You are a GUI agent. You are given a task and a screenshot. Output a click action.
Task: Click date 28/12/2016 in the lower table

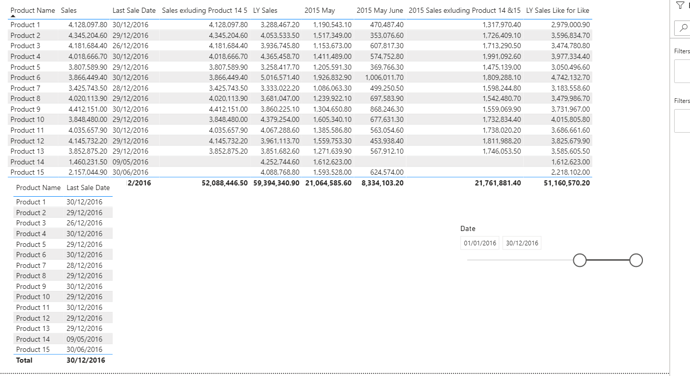[x=84, y=265]
